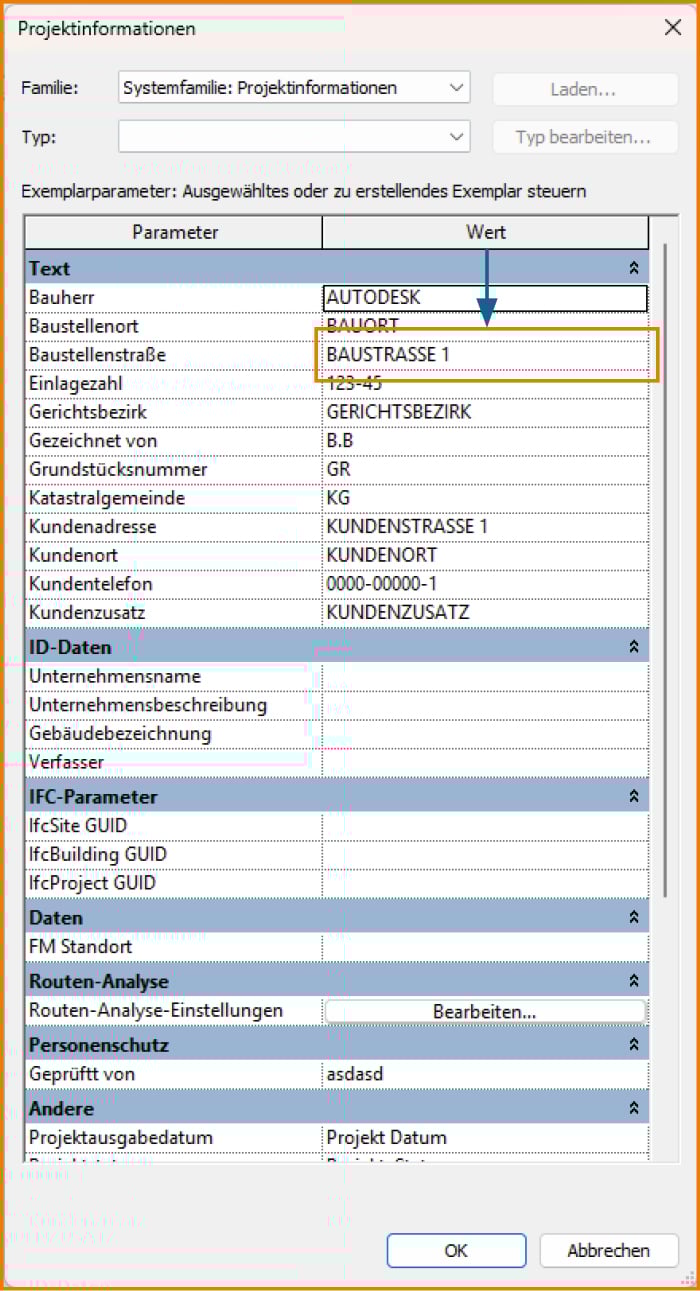The width and height of the screenshot is (700, 1291).
Task: Click the Projekt Datum value cell
Action: point(485,1138)
